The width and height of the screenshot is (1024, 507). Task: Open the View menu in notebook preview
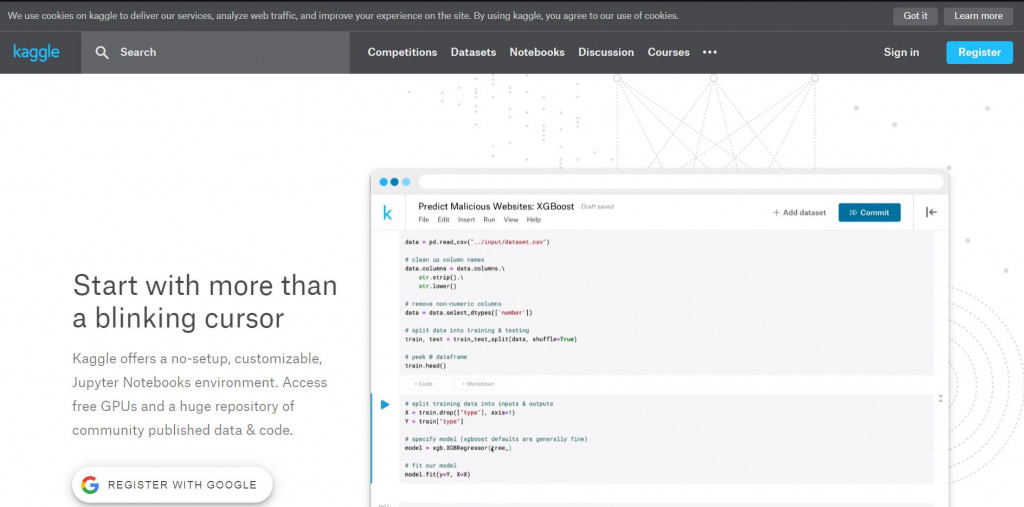coord(511,220)
